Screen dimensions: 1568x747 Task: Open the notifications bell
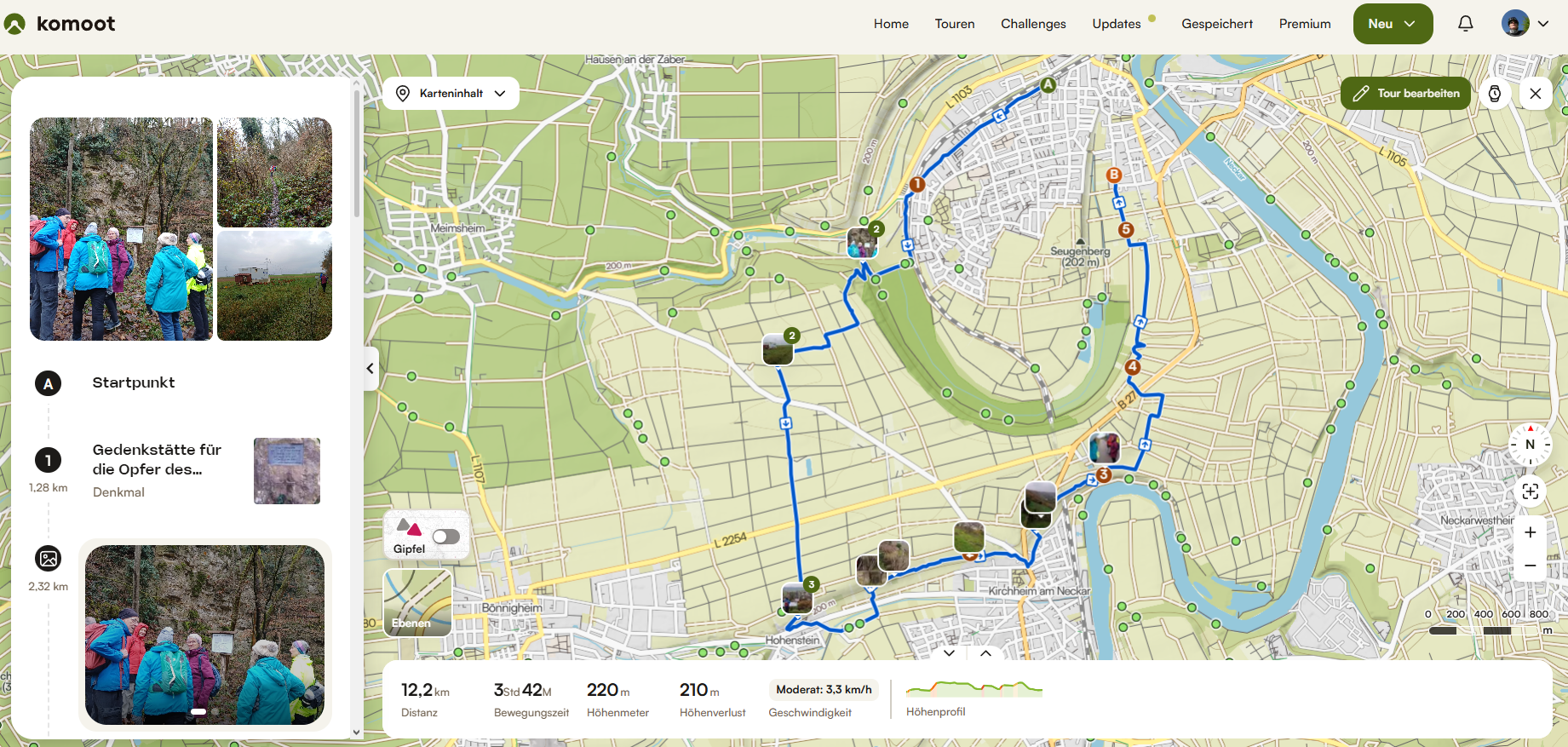pyautogui.click(x=1465, y=24)
